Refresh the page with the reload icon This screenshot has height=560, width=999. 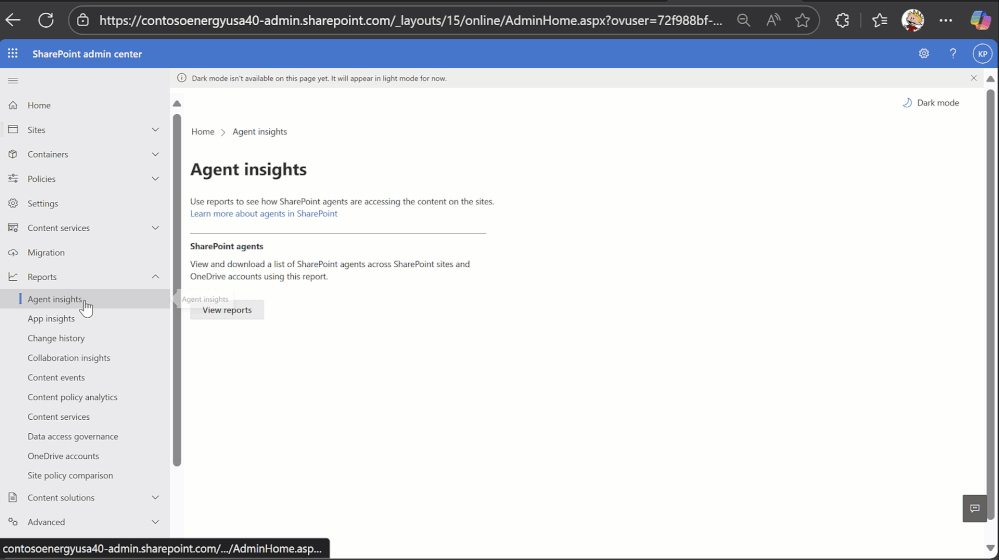pos(46,20)
